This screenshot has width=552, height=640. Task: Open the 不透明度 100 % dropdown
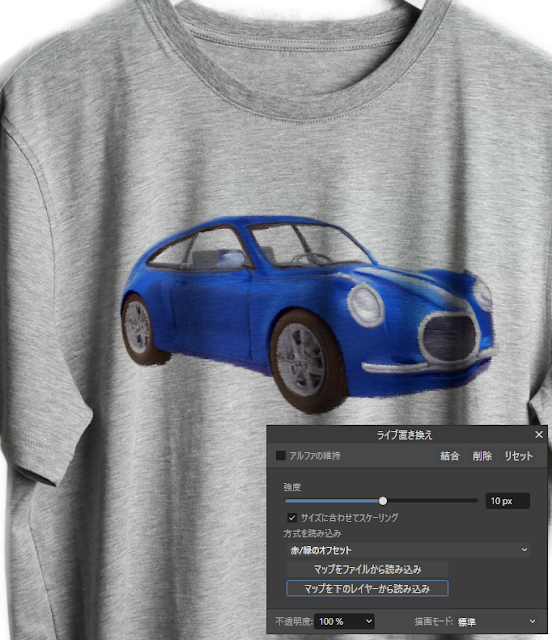click(x=344, y=621)
